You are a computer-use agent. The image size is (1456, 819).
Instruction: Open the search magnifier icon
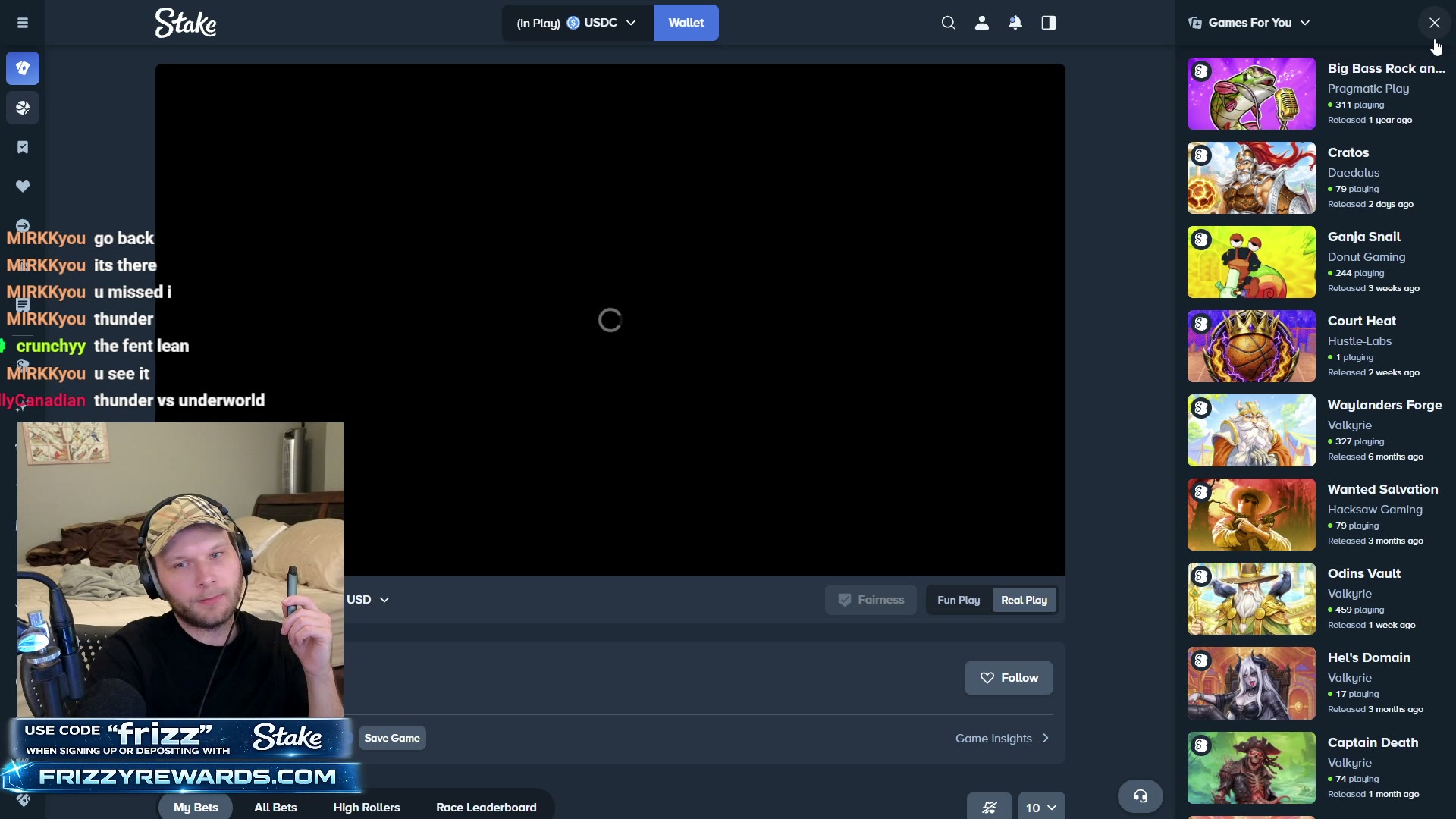click(948, 23)
